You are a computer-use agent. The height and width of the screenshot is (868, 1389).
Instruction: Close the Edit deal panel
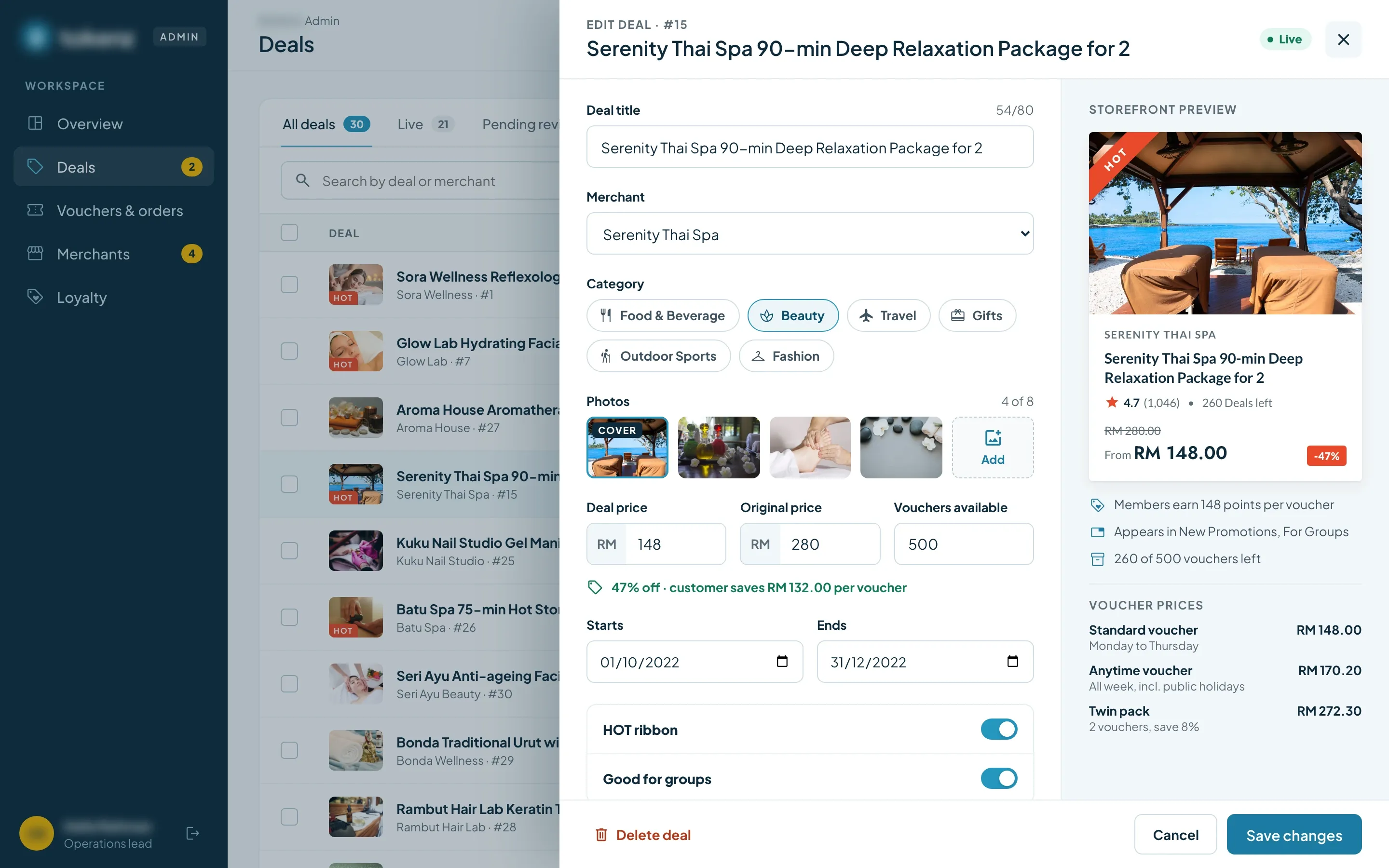click(x=1343, y=39)
